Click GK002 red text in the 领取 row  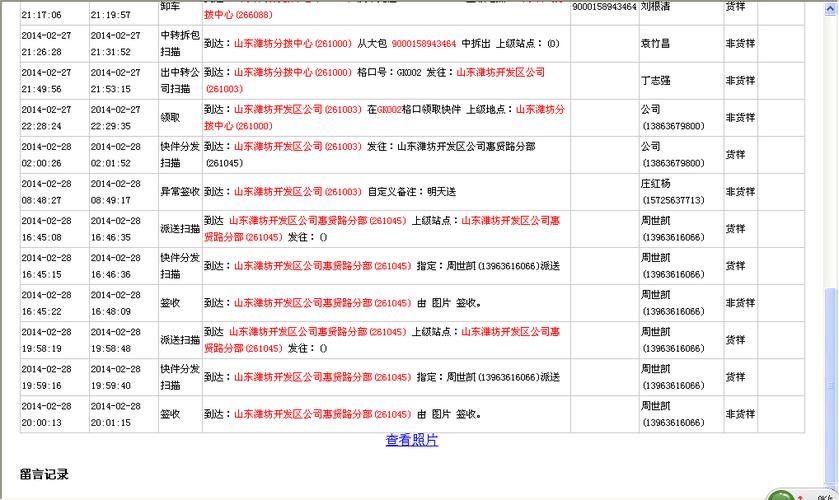coord(388,109)
